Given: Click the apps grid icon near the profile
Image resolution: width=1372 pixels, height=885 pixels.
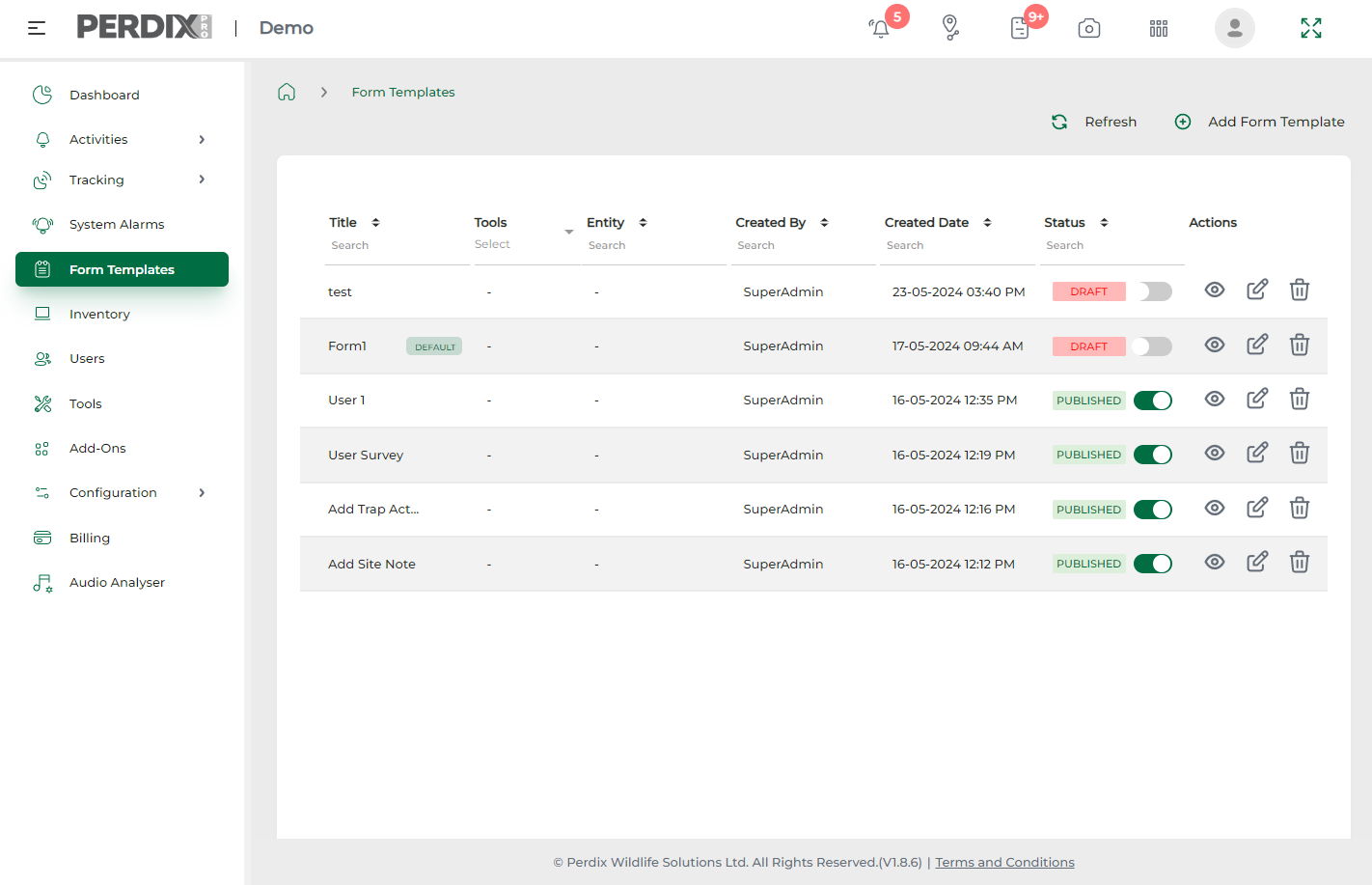Looking at the screenshot, I should pos(1158,28).
